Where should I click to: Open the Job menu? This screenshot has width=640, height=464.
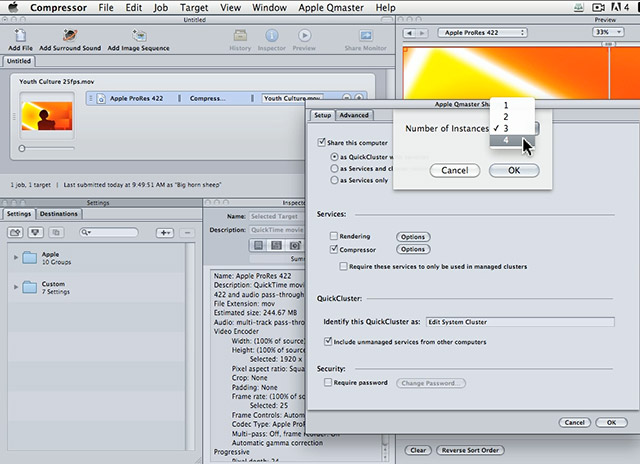(160, 7)
